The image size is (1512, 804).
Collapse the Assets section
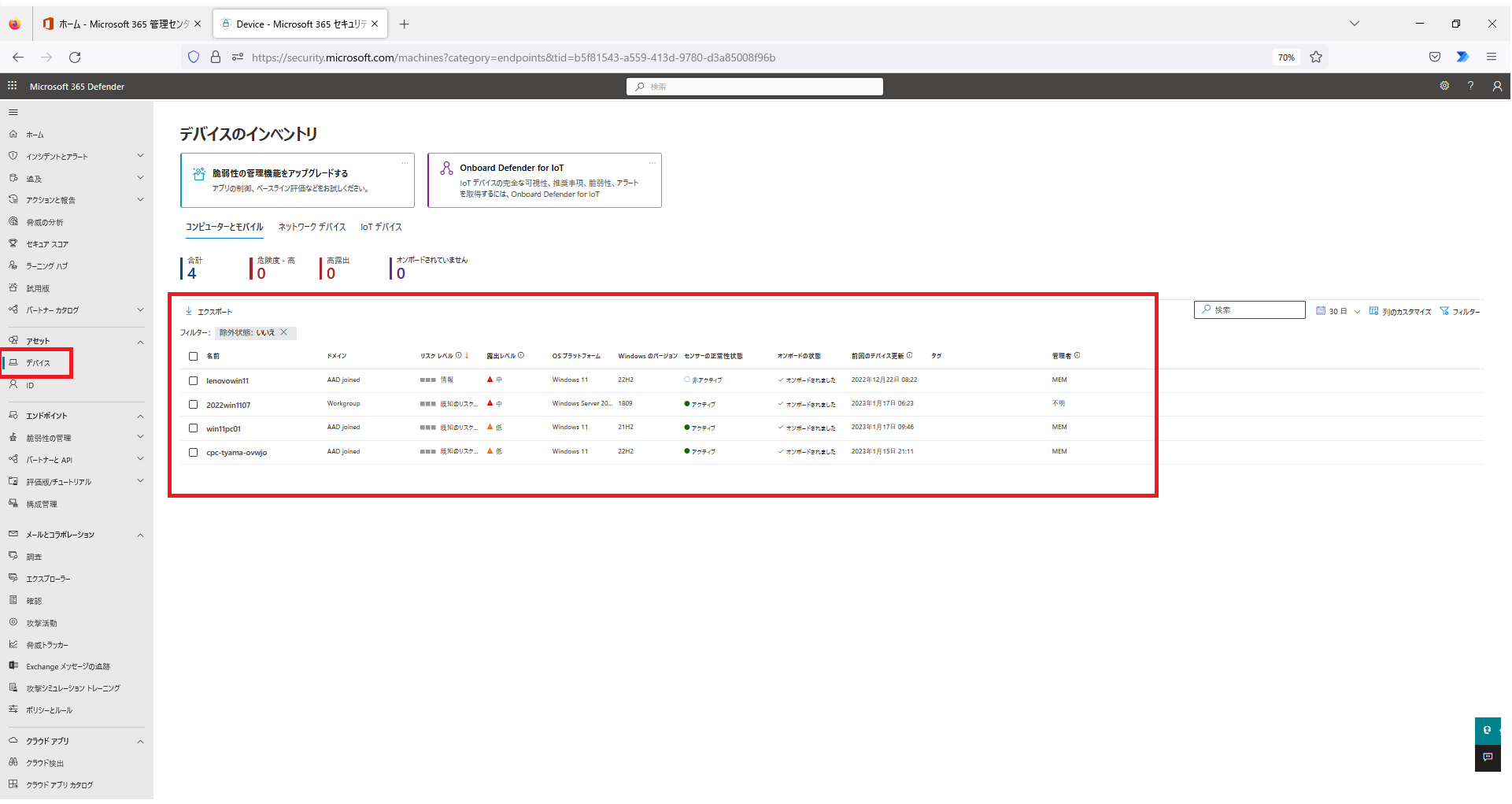pyautogui.click(x=140, y=342)
